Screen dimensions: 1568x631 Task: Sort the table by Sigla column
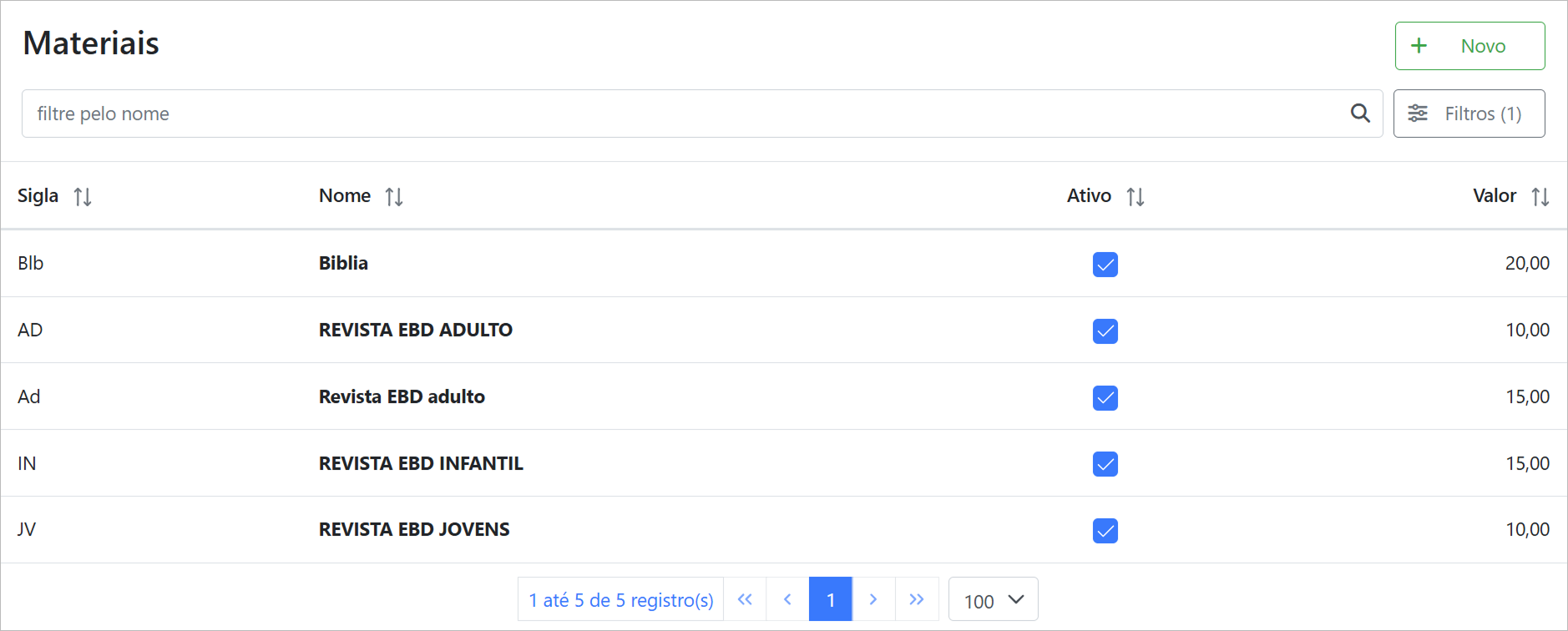[82, 197]
